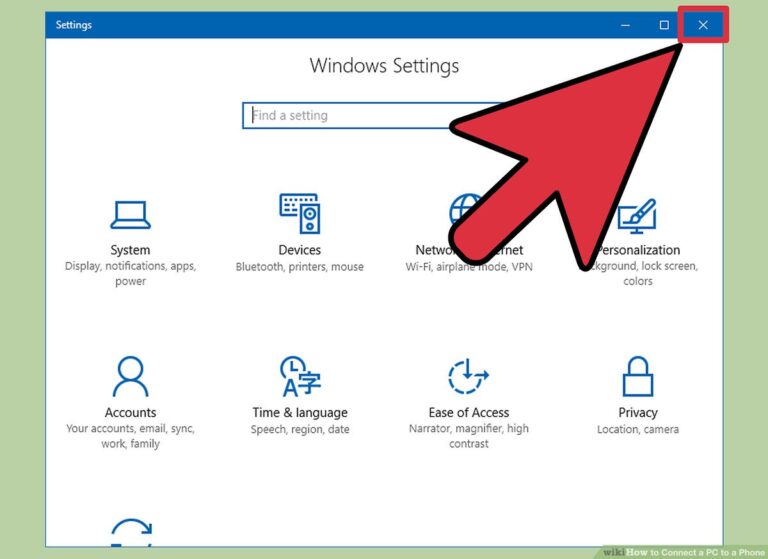Close the Settings window

[703, 25]
